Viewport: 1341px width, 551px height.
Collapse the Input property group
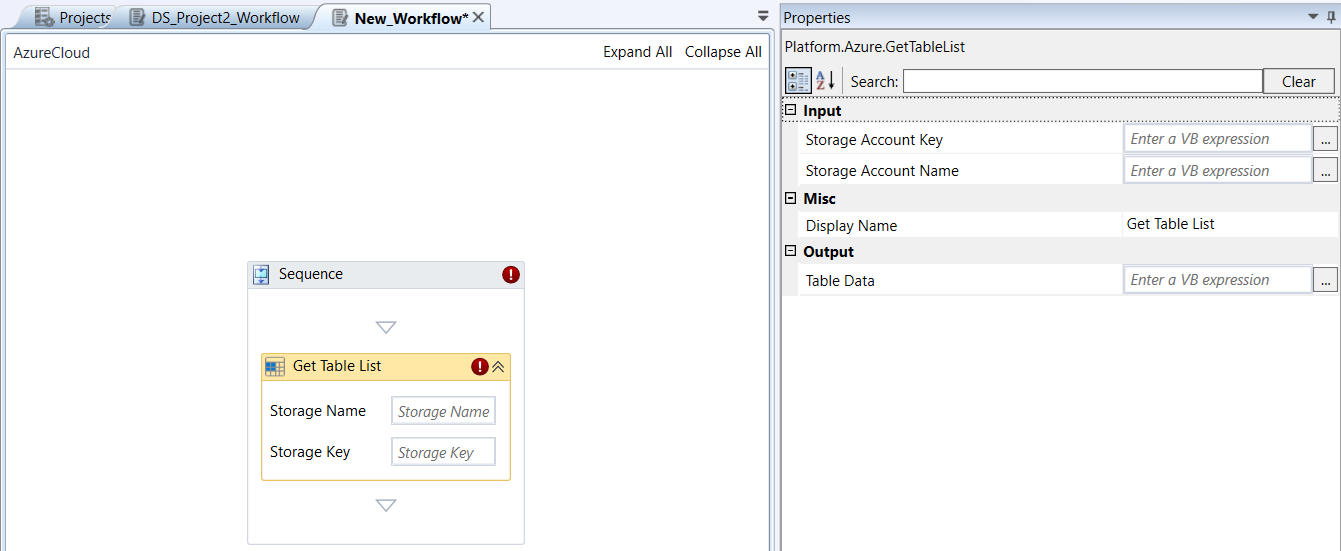[790, 111]
